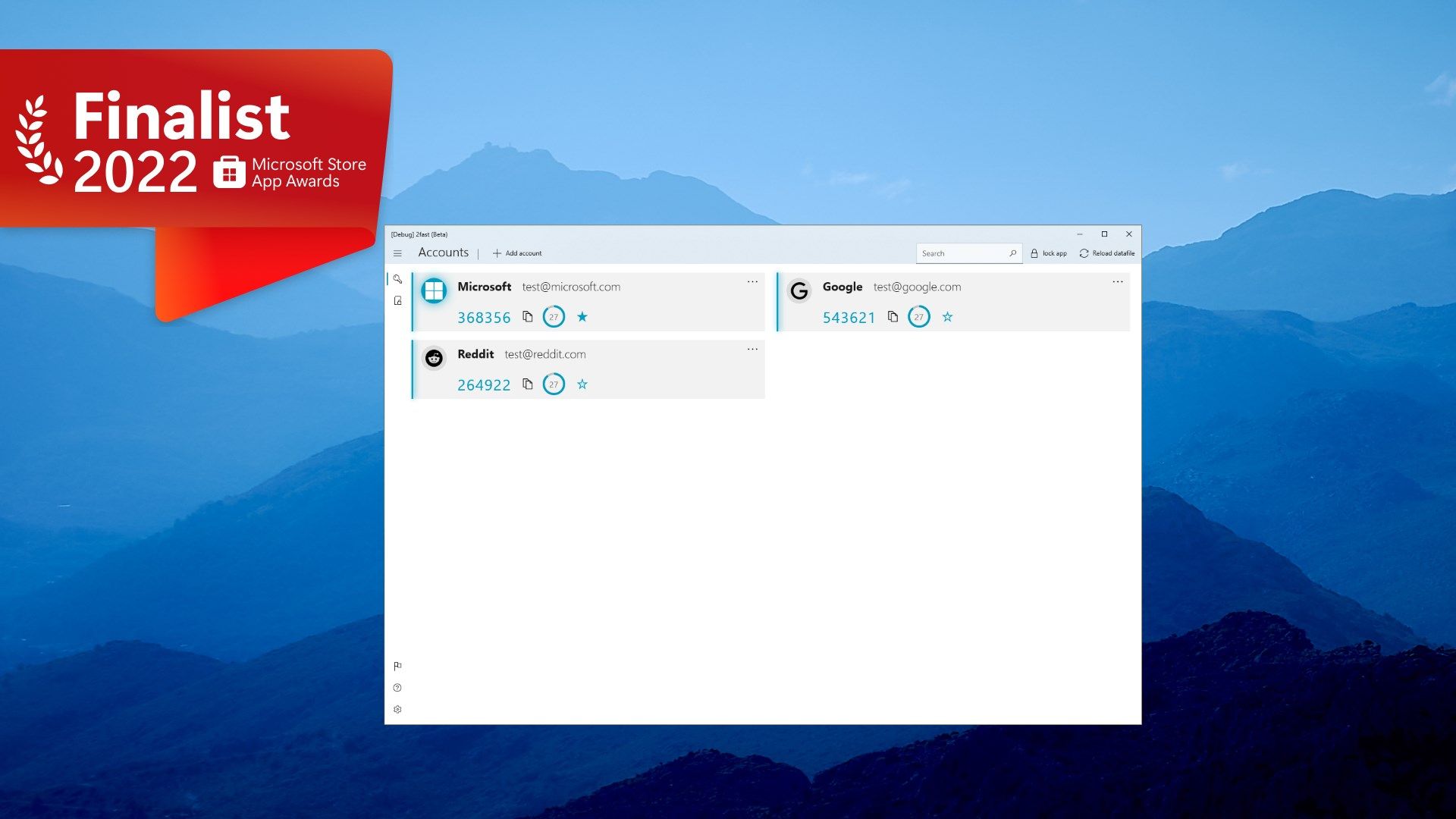The image size is (1456, 819).
Task: Open the Microsoft account more options menu
Action: pos(752,282)
